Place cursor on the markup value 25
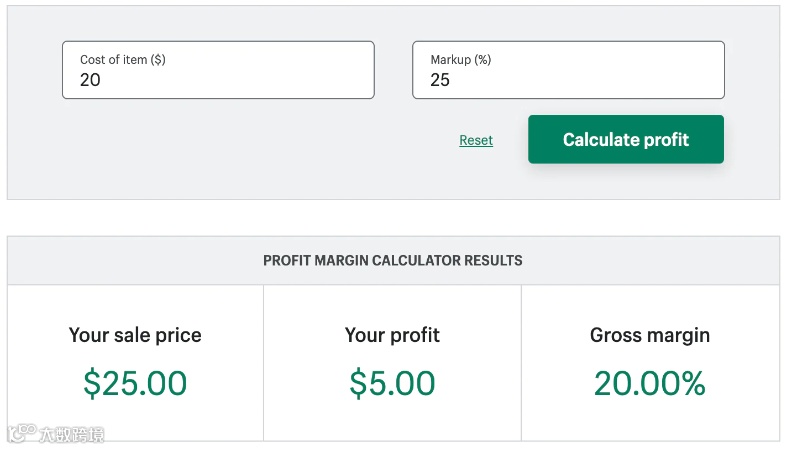Screen dimensions: 790x450 (x=441, y=80)
